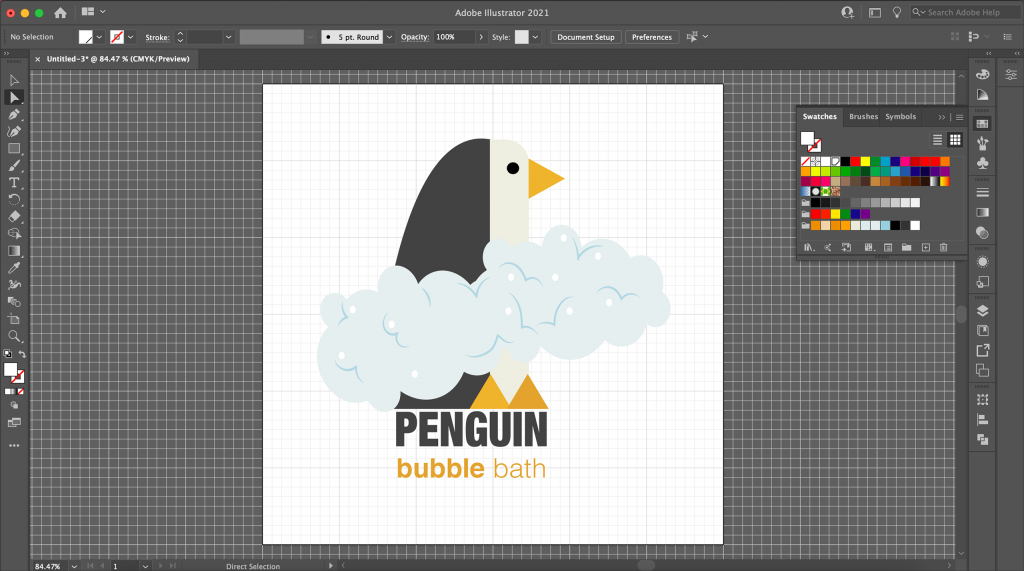Screen dimensions: 1024x571
Task: Open the Symbols panel tab
Action: coord(900,117)
